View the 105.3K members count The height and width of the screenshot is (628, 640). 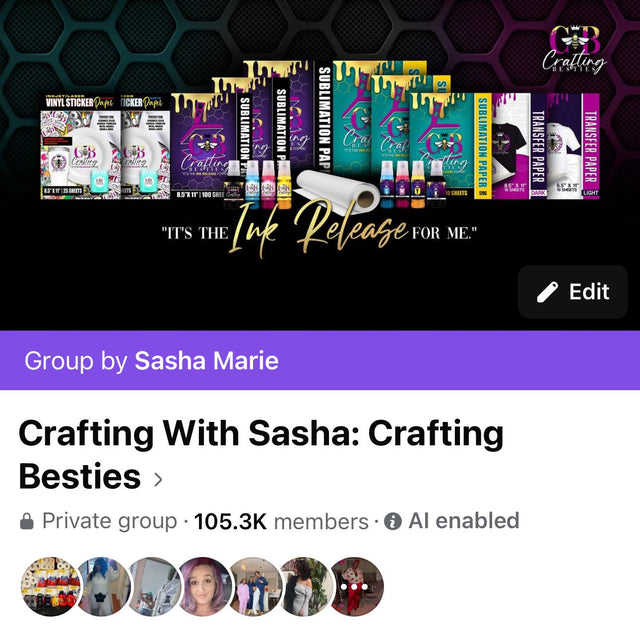pos(281,521)
